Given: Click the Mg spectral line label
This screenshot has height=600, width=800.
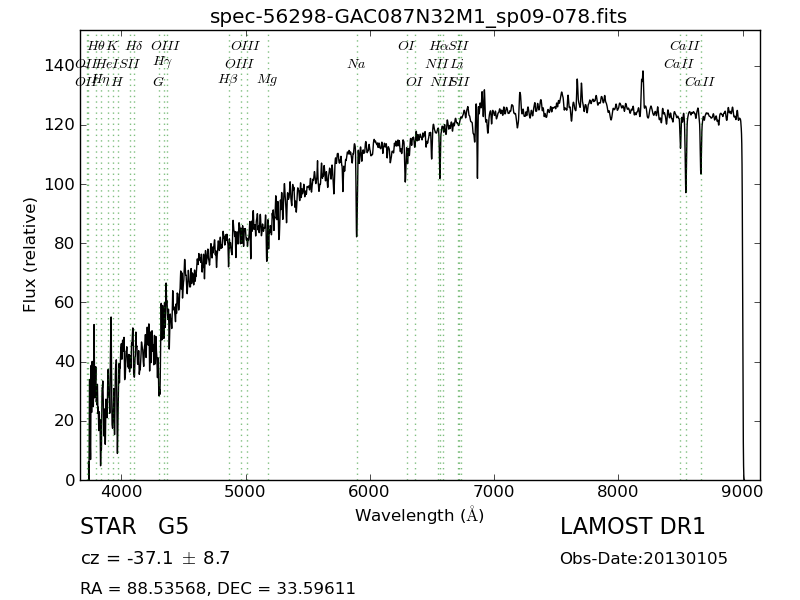Looking at the screenshot, I should click(267, 80).
